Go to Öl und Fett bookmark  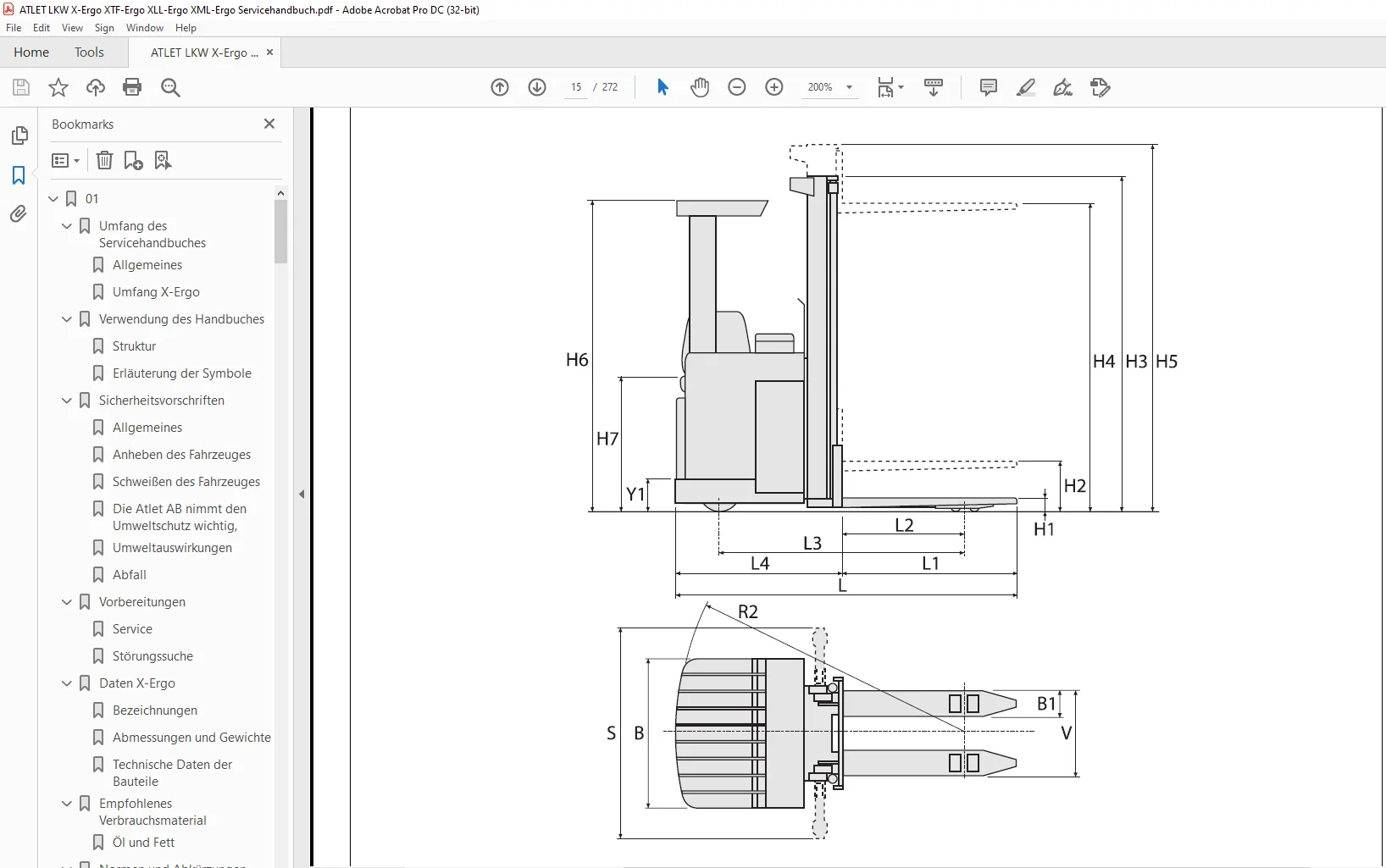click(x=143, y=843)
